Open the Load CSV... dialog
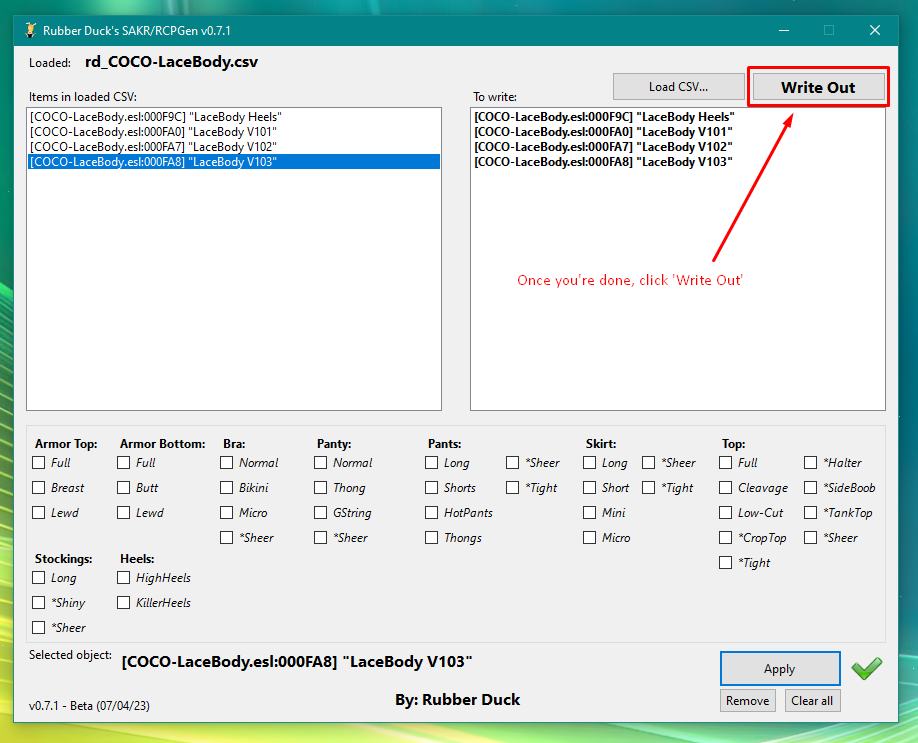This screenshot has width=918, height=743. (x=678, y=87)
